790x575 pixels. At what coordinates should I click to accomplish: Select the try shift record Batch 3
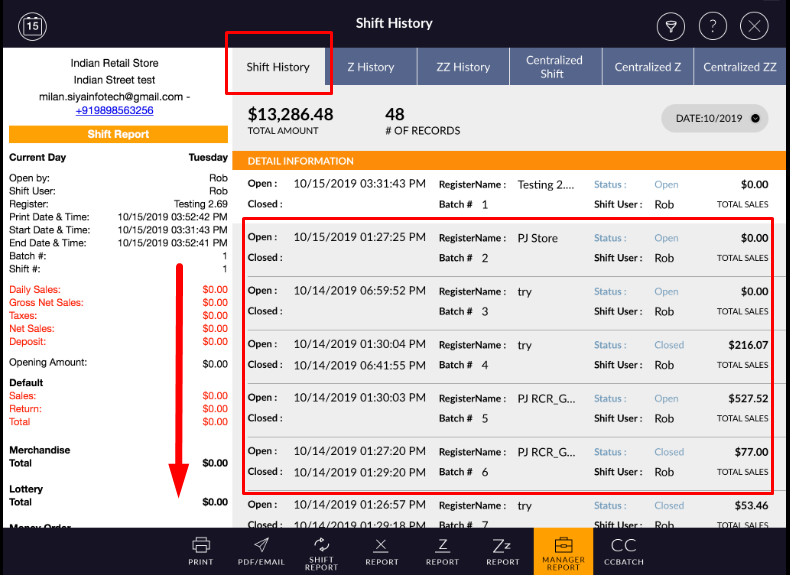[x=508, y=301]
